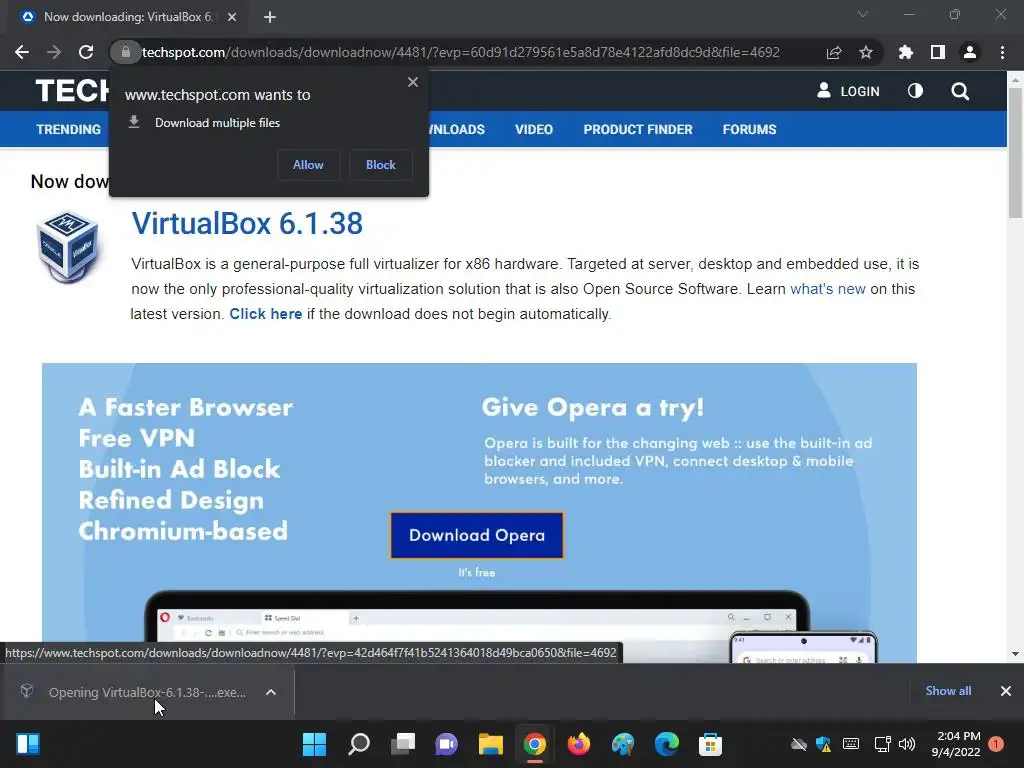Open the Widgets icon at taskbar left
This screenshot has width=1024, height=768.
coord(28,744)
